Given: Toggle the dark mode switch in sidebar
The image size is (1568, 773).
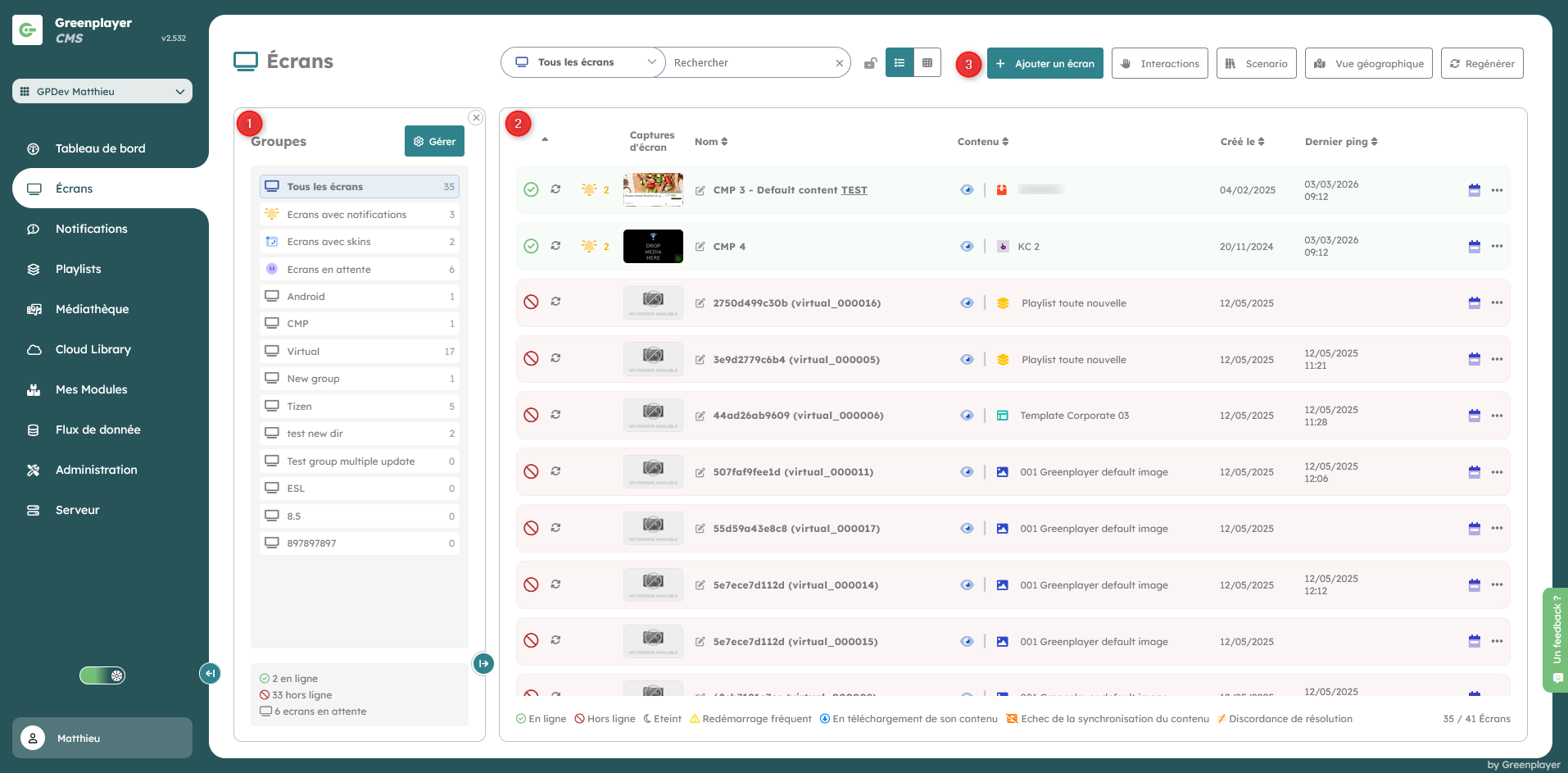Looking at the screenshot, I should 102,675.
